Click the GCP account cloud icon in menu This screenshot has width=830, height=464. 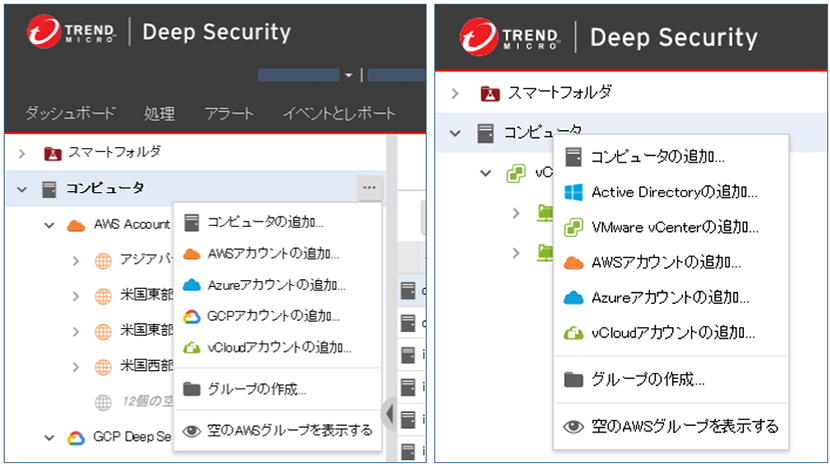point(192,316)
